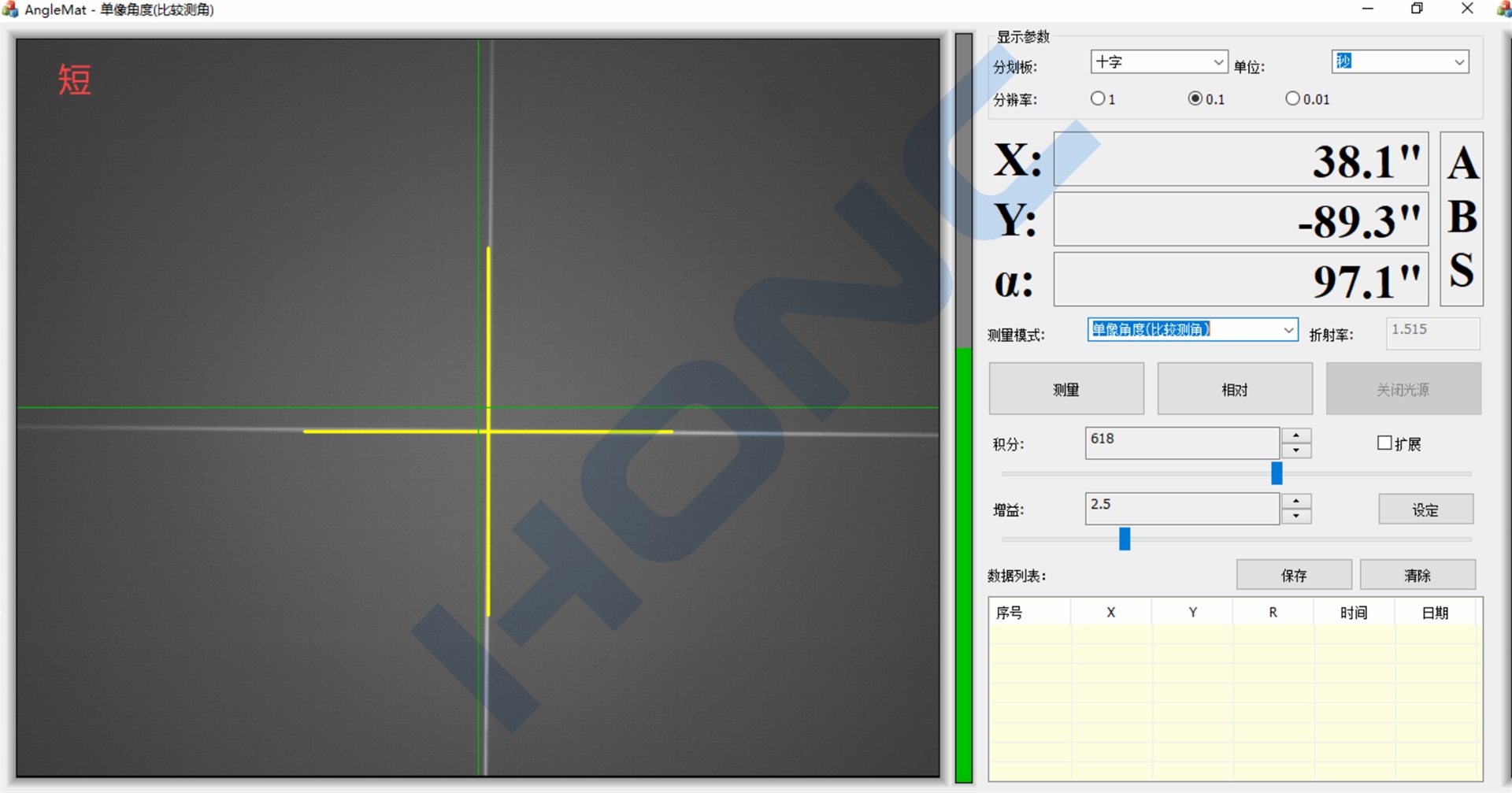The height and width of the screenshot is (793, 1512).
Task: Clear the data list with 清除
Action: [1417, 575]
